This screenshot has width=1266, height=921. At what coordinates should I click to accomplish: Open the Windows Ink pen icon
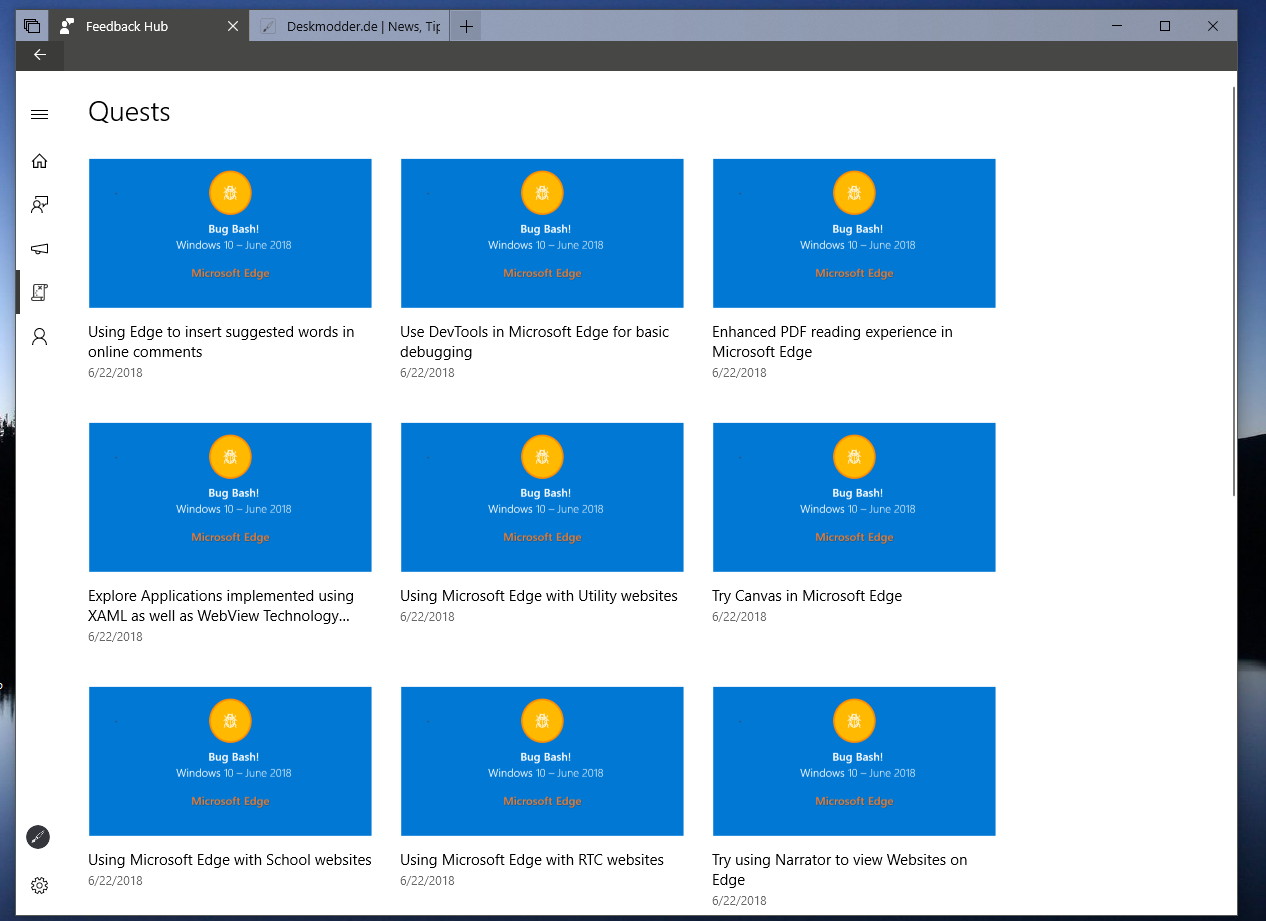(x=38, y=837)
